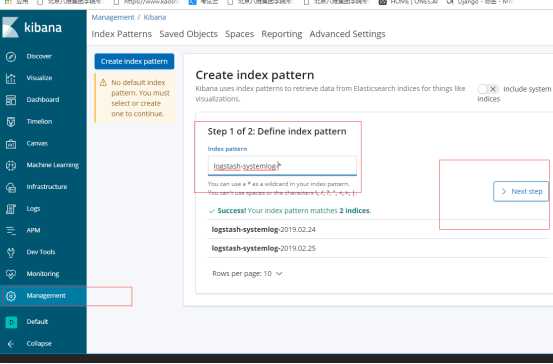Click the Create index pattern heading
The image size is (553, 364).
click(x=255, y=75)
